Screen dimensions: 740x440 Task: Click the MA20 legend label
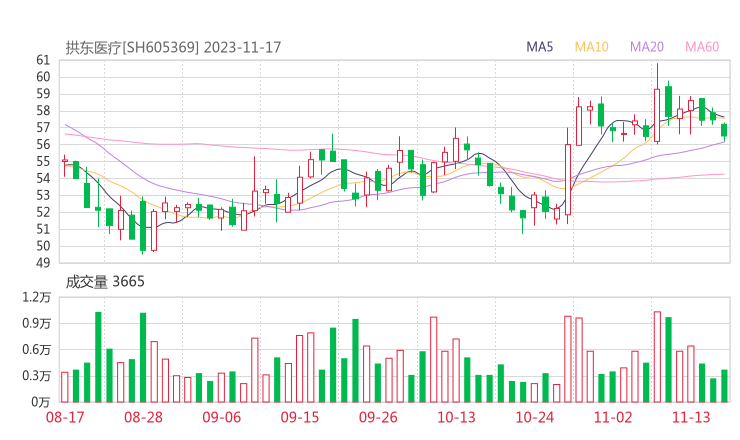coord(647,47)
